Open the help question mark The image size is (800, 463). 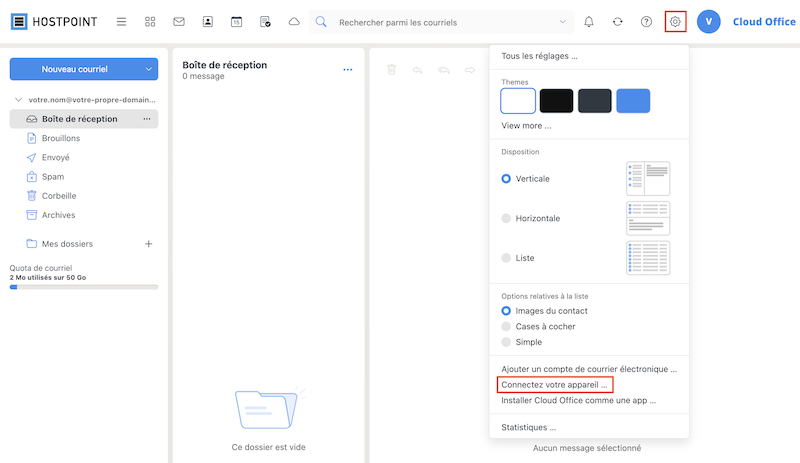[x=646, y=22]
